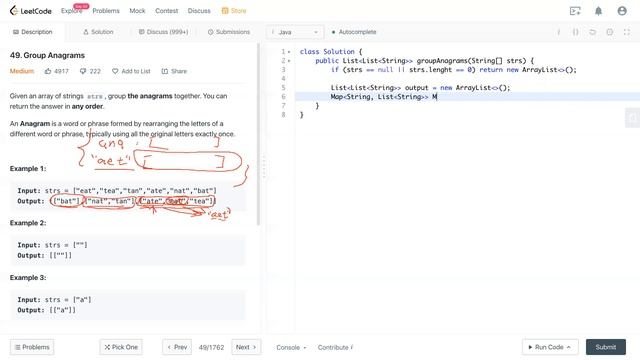Toggle fullscreen editor mode icon

(627, 32)
